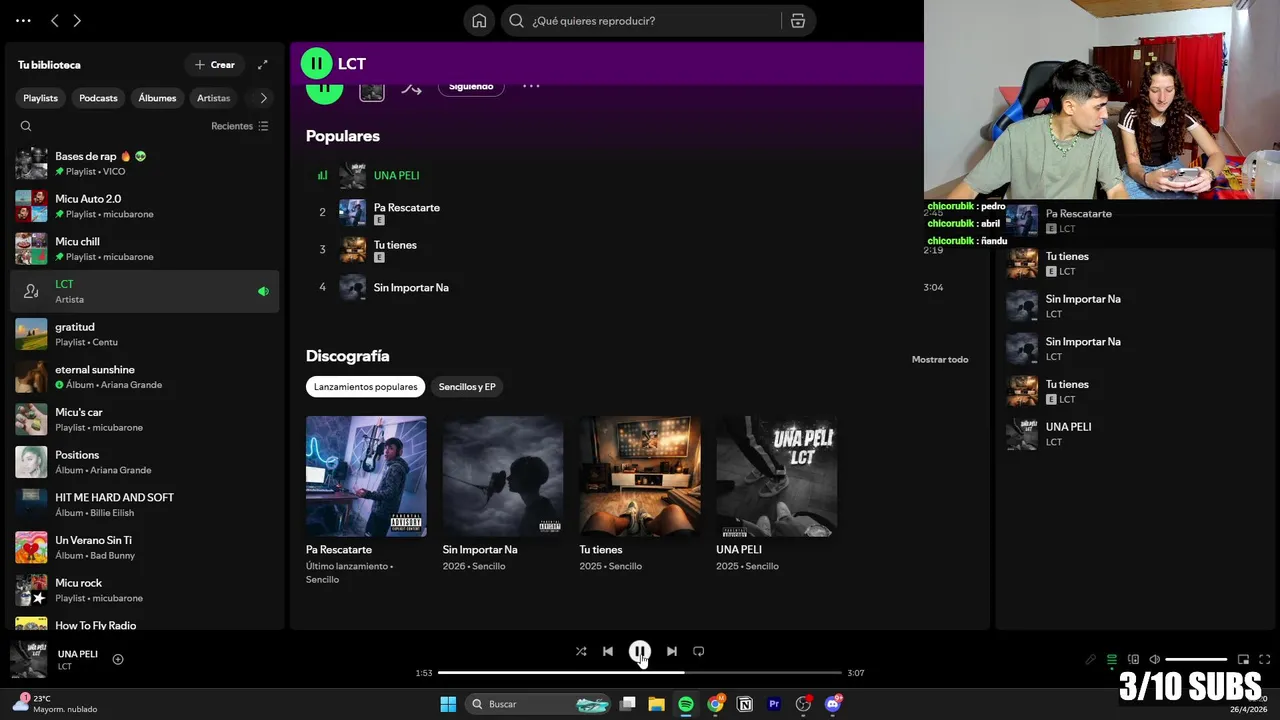Open Tu tienes release cover
Image resolution: width=1280 pixels, height=720 pixels.
tap(640, 476)
